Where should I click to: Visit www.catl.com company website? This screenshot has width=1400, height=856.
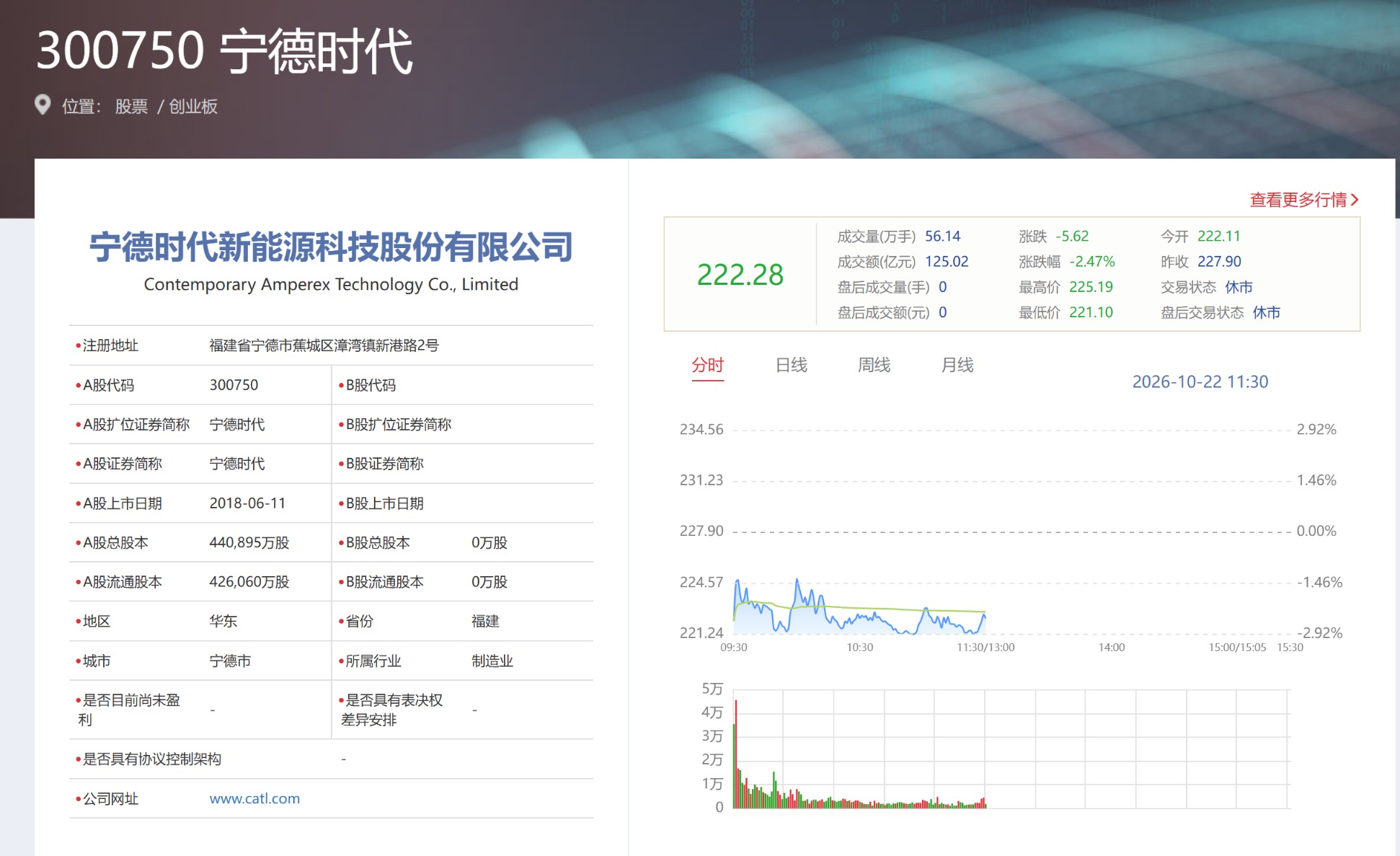(x=254, y=798)
